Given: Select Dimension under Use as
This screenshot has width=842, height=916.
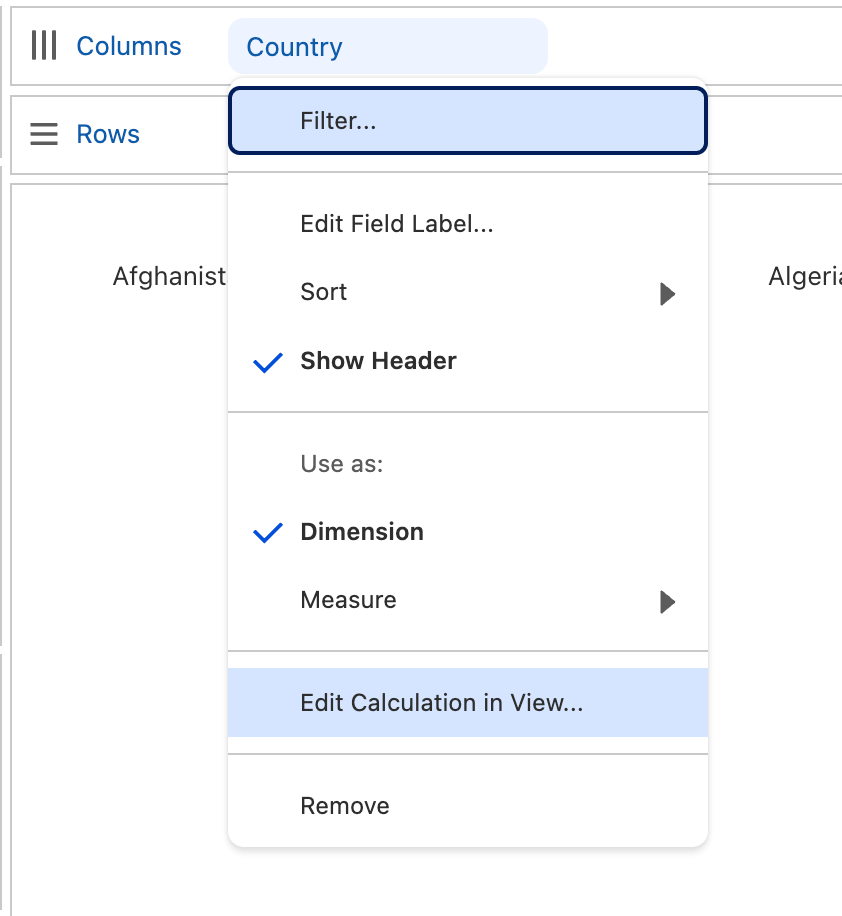Looking at the screenshot, I should [362, 532].
